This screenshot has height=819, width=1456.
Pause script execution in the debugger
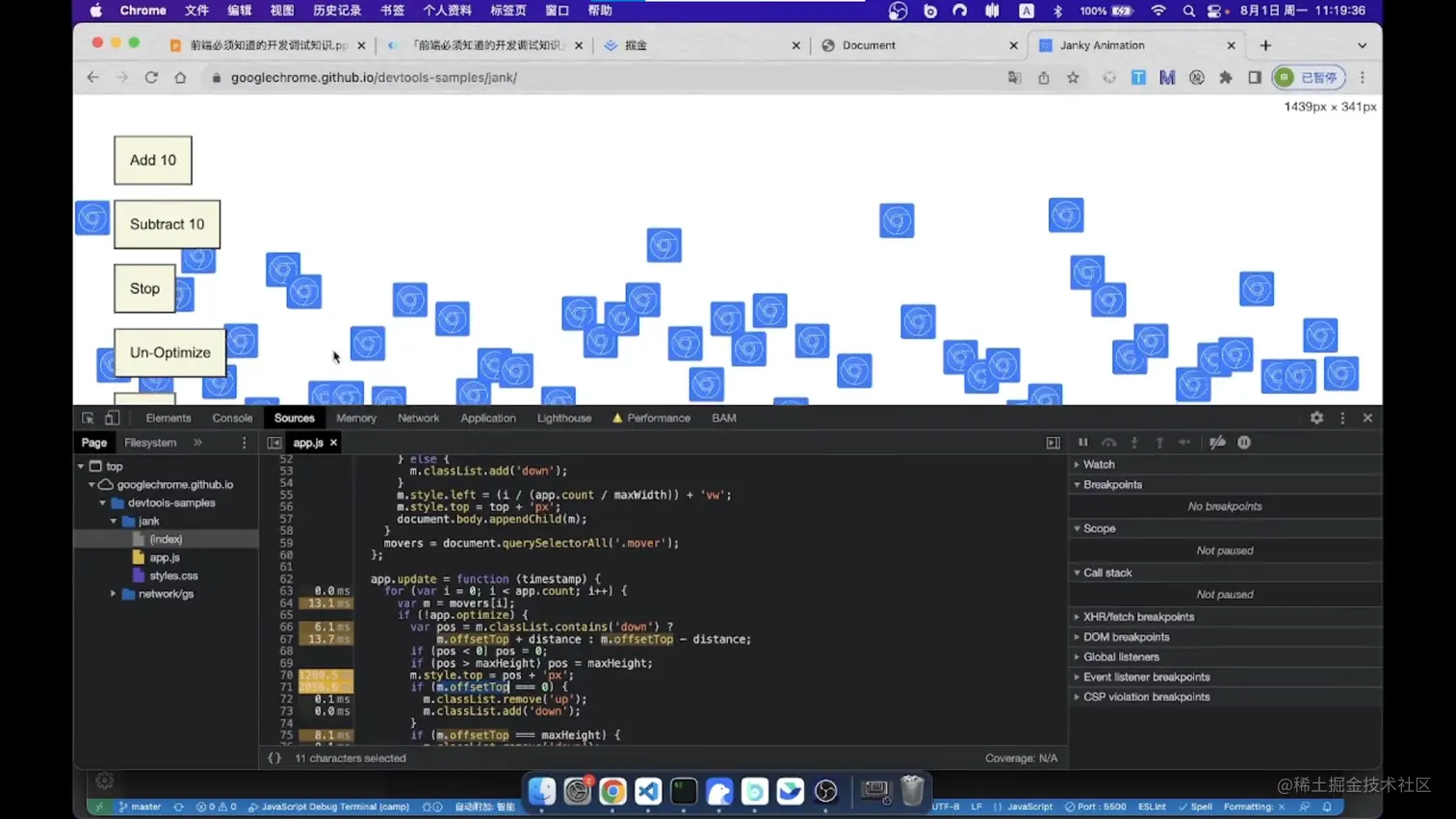click(x=1082, y=443)
